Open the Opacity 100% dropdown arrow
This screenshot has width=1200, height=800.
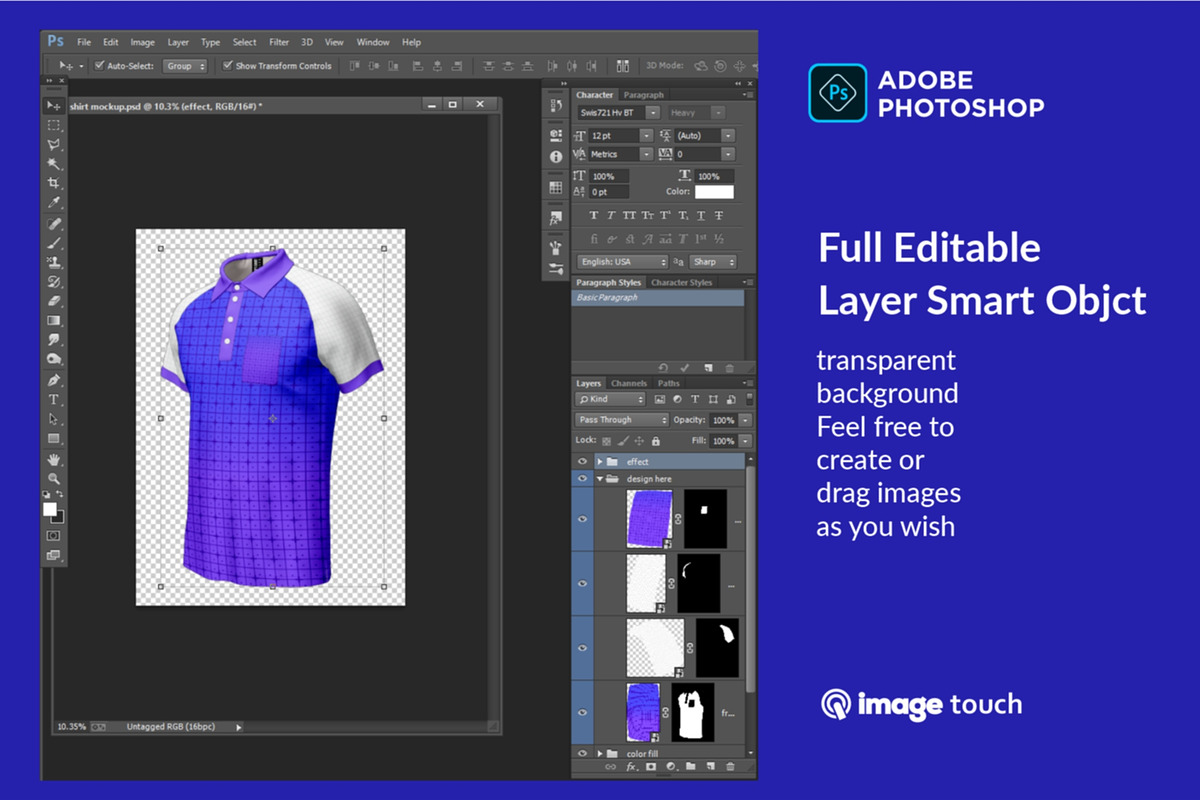coord(744,420)
